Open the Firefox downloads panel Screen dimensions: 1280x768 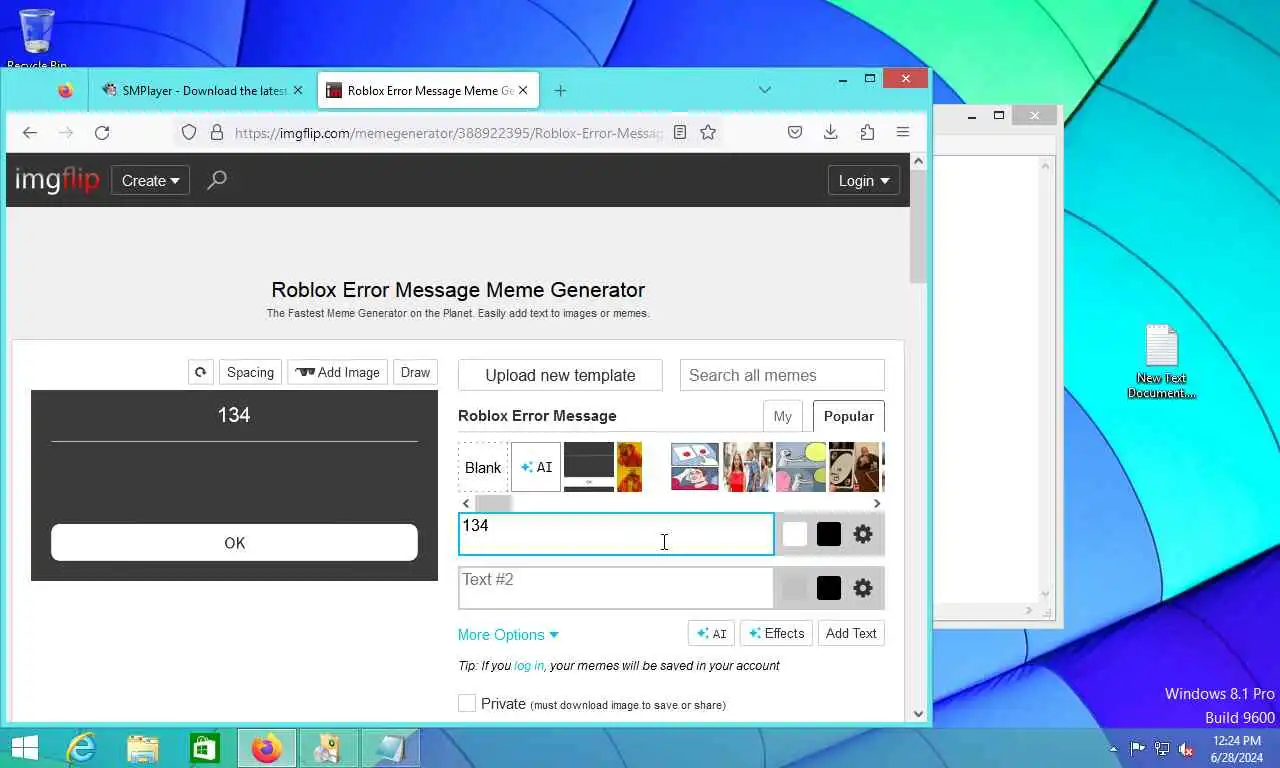tap(831, 132)
